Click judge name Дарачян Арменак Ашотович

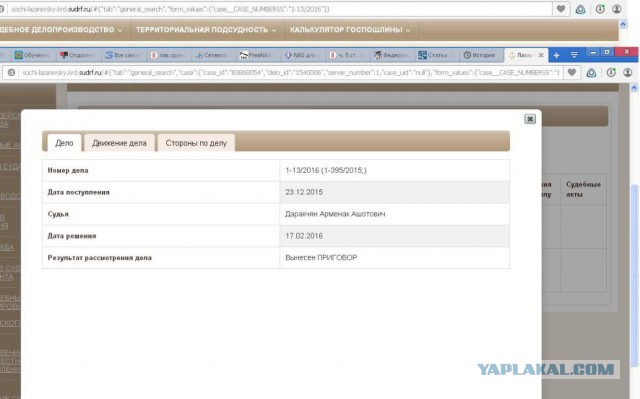(x=335, y=214)
